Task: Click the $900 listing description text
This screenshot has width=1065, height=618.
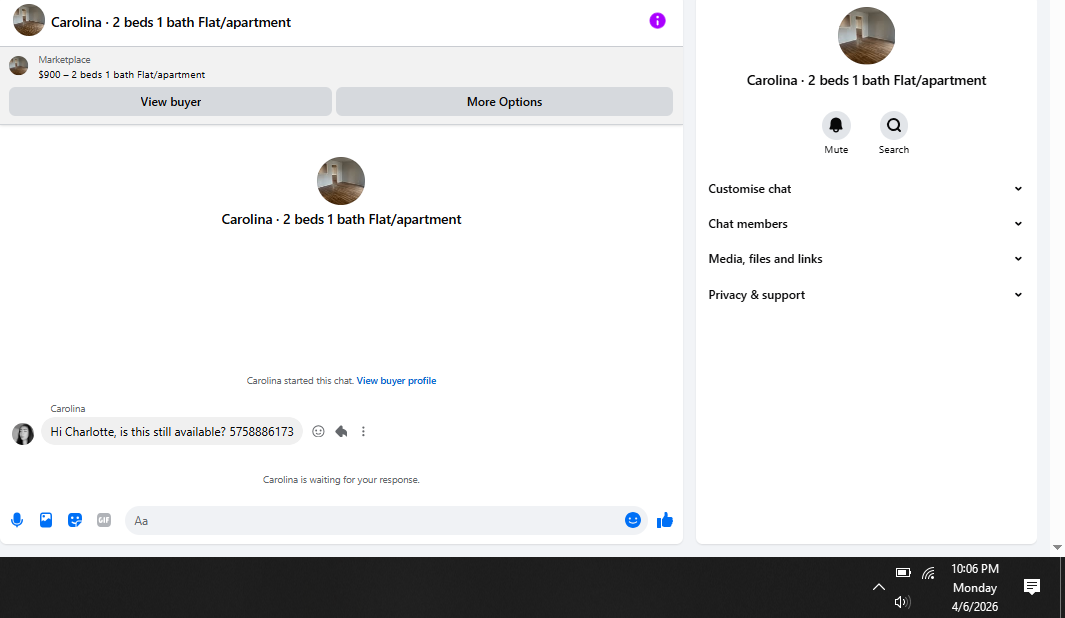Action: click(x=122, y=75)
